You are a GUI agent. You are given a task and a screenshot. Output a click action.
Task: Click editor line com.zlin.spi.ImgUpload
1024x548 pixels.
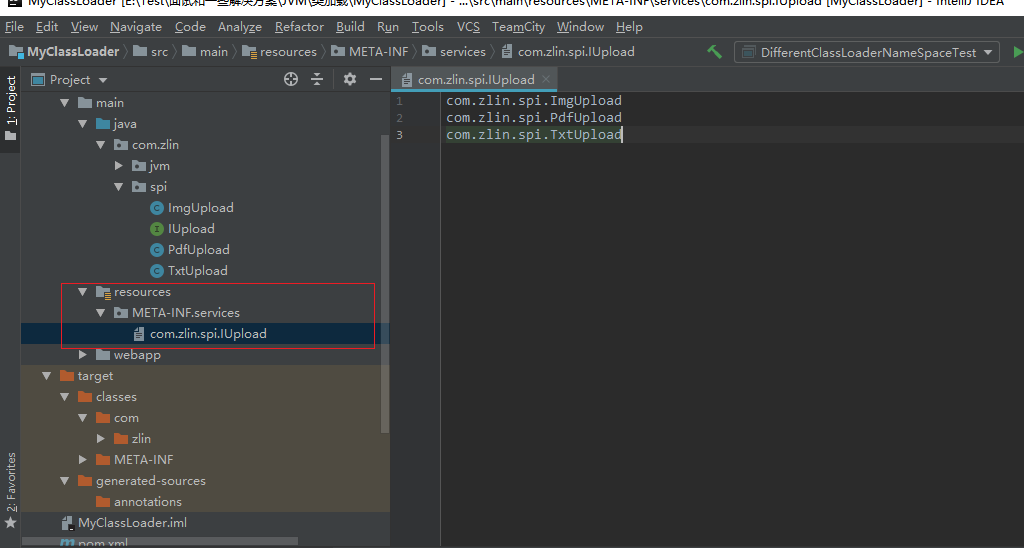[x=534, y=101]
